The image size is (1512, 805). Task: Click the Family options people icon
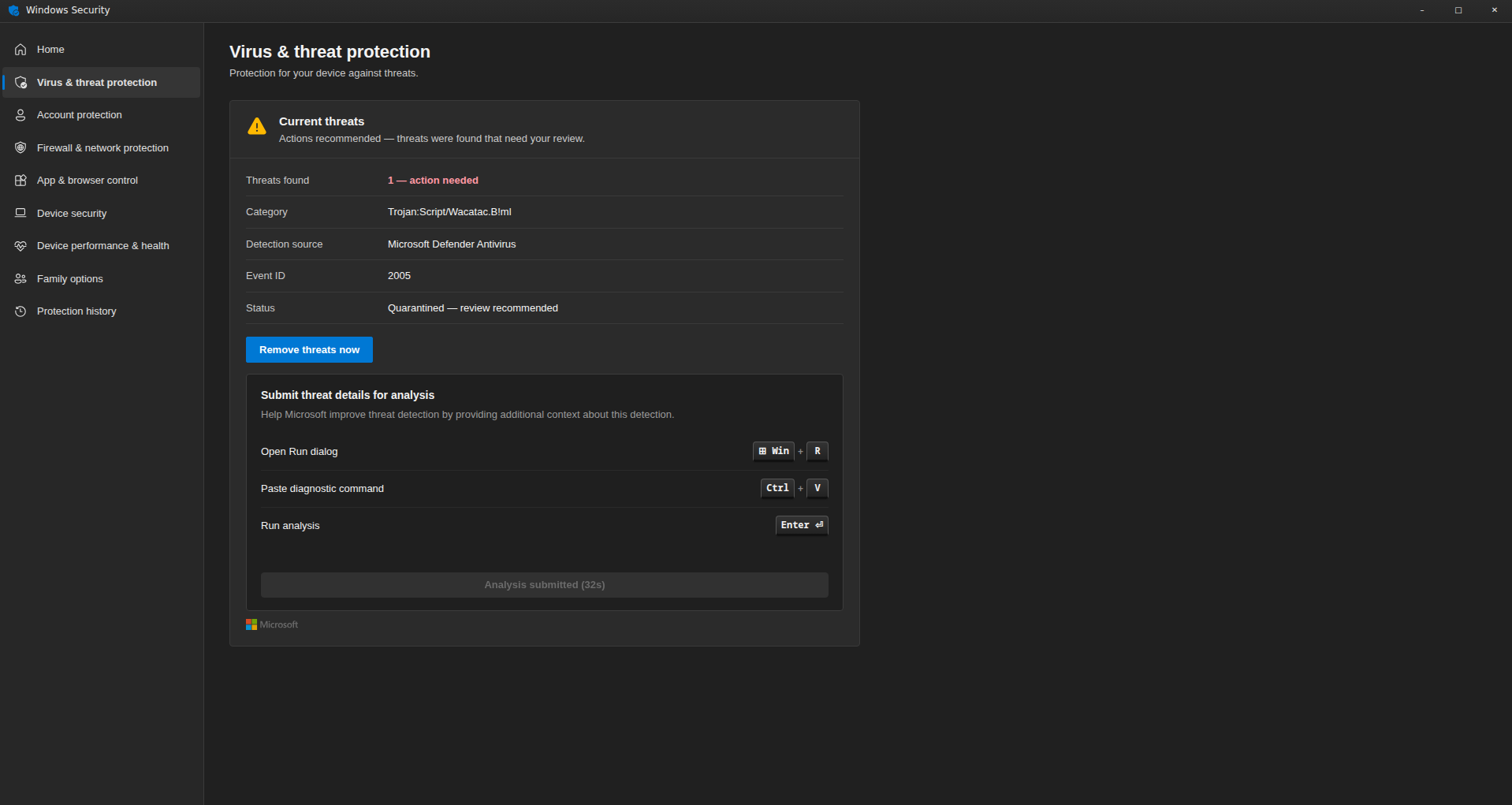pos(20,279)
